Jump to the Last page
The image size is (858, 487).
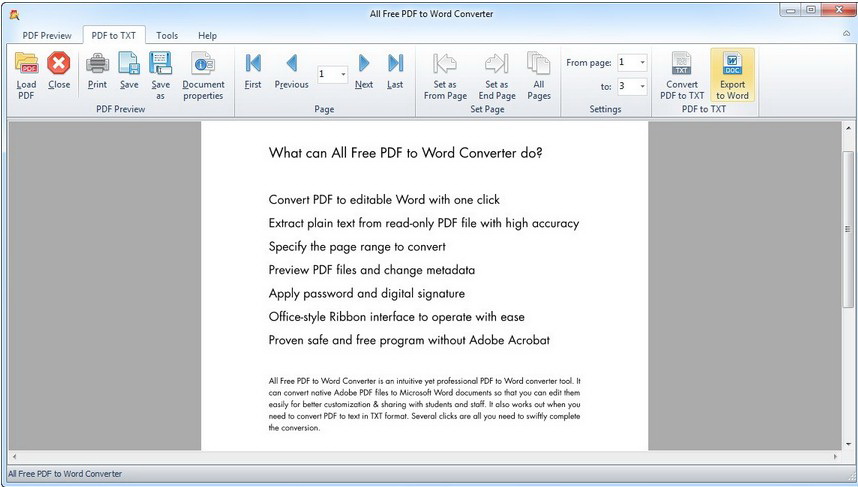395,70
